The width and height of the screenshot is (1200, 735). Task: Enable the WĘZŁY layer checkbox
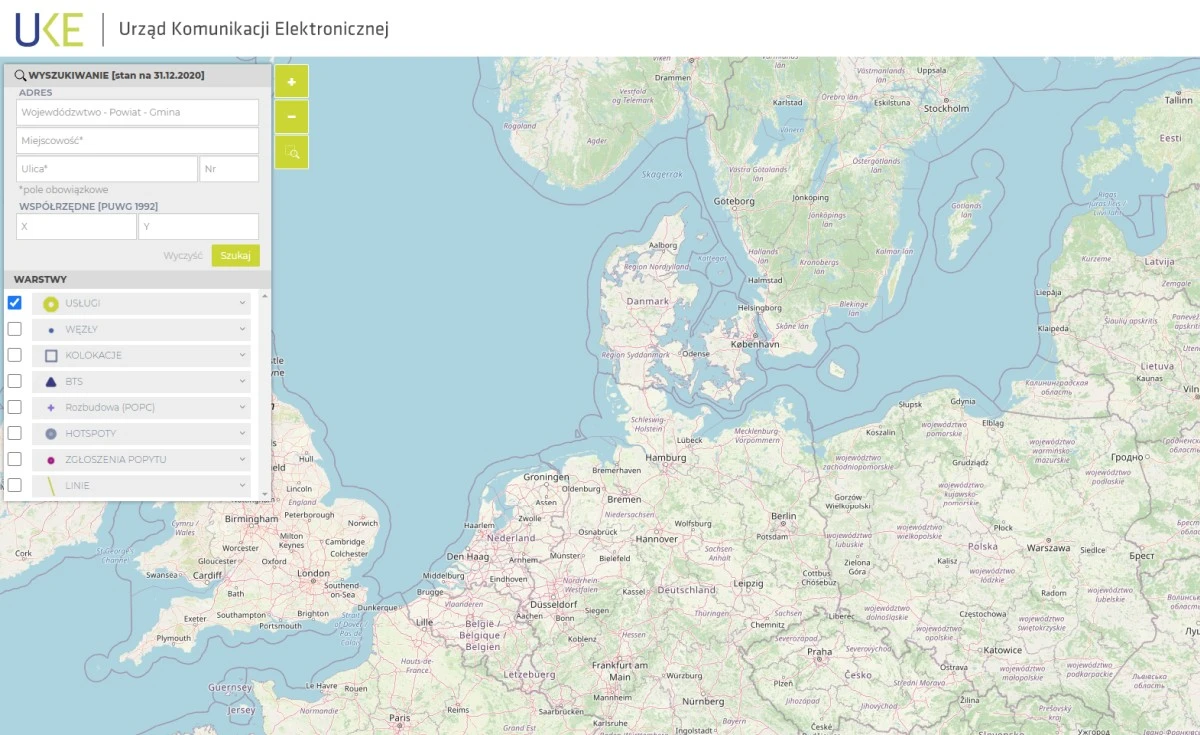[x=15, y=329]
